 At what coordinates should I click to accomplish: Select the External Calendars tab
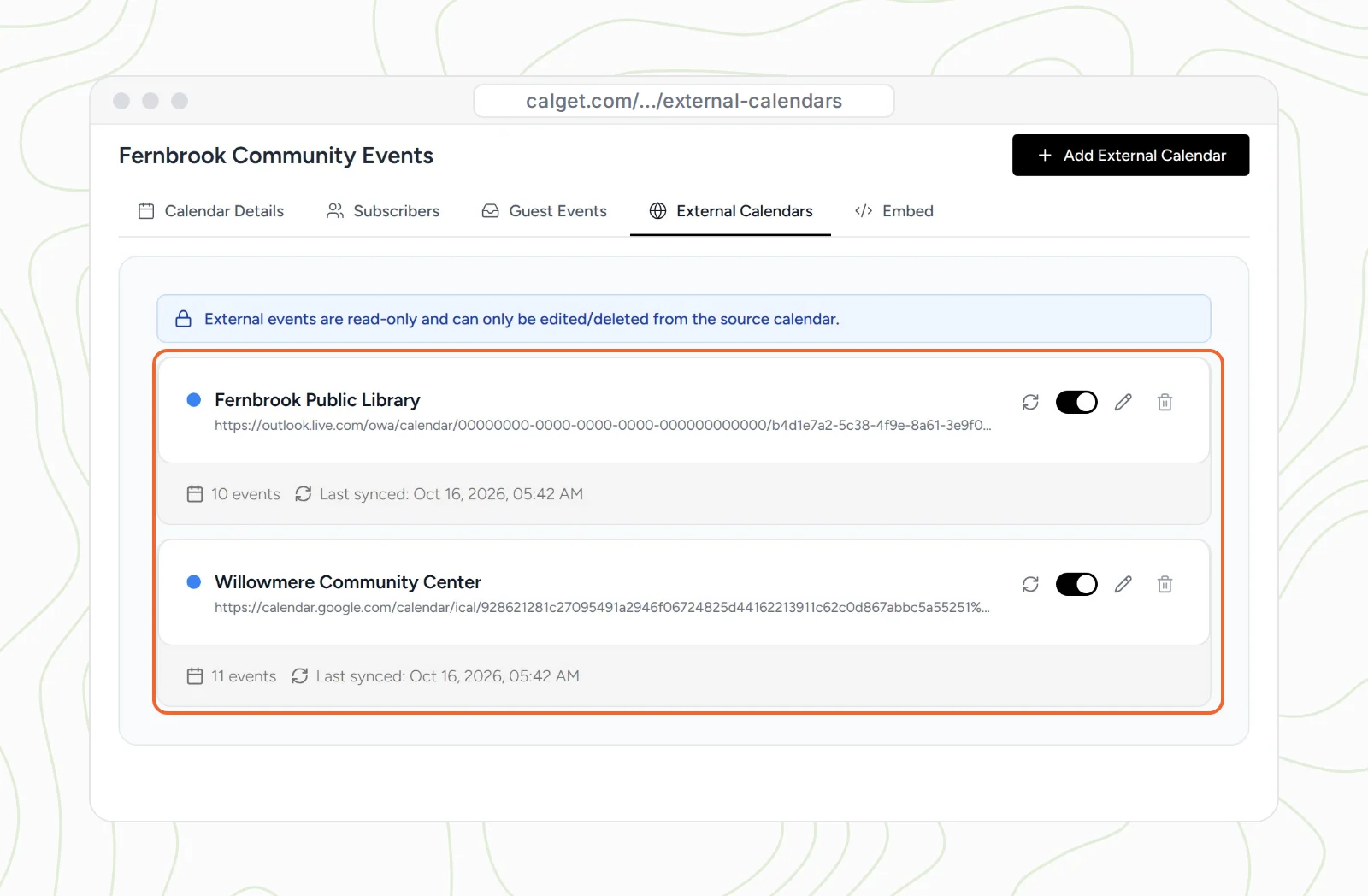tap(730, 211)
